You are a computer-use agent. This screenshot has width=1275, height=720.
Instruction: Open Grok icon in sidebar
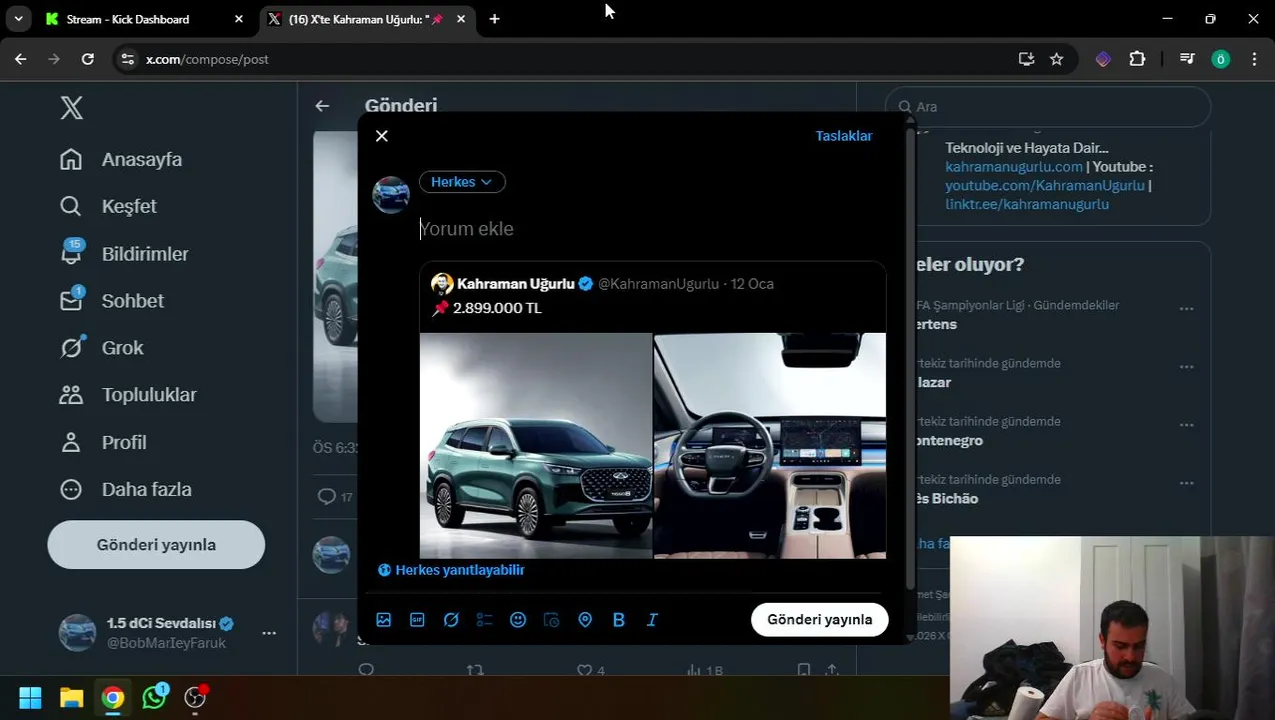[x=71, y=347]
